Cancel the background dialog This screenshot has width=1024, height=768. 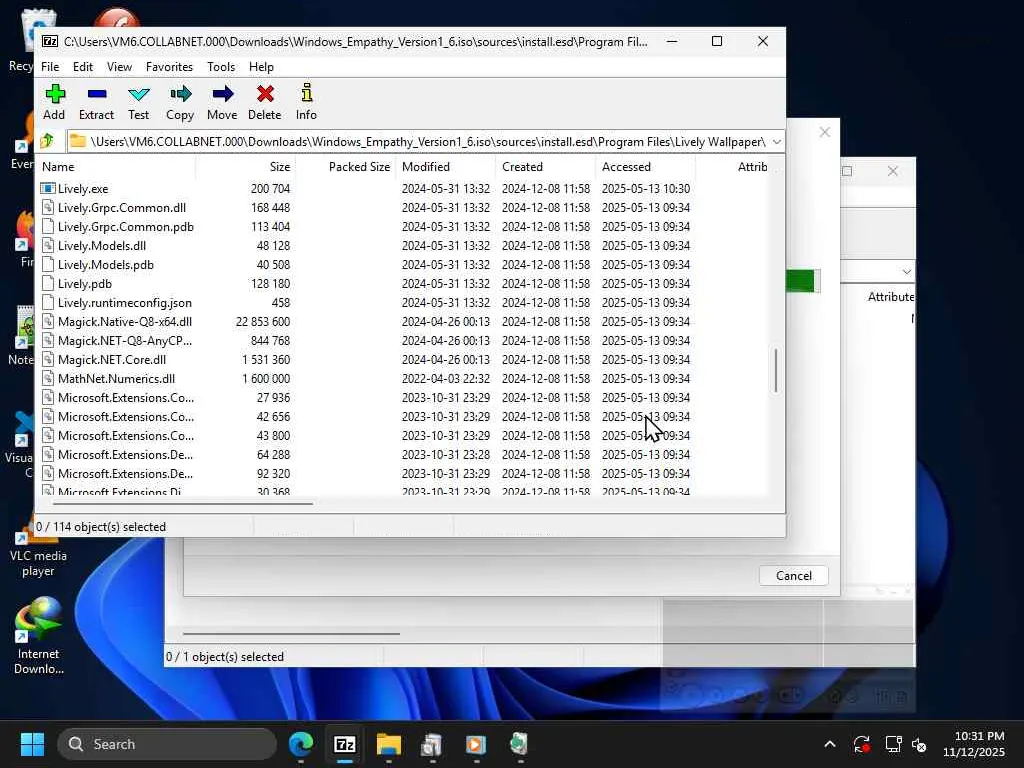[x=794, y=575]
